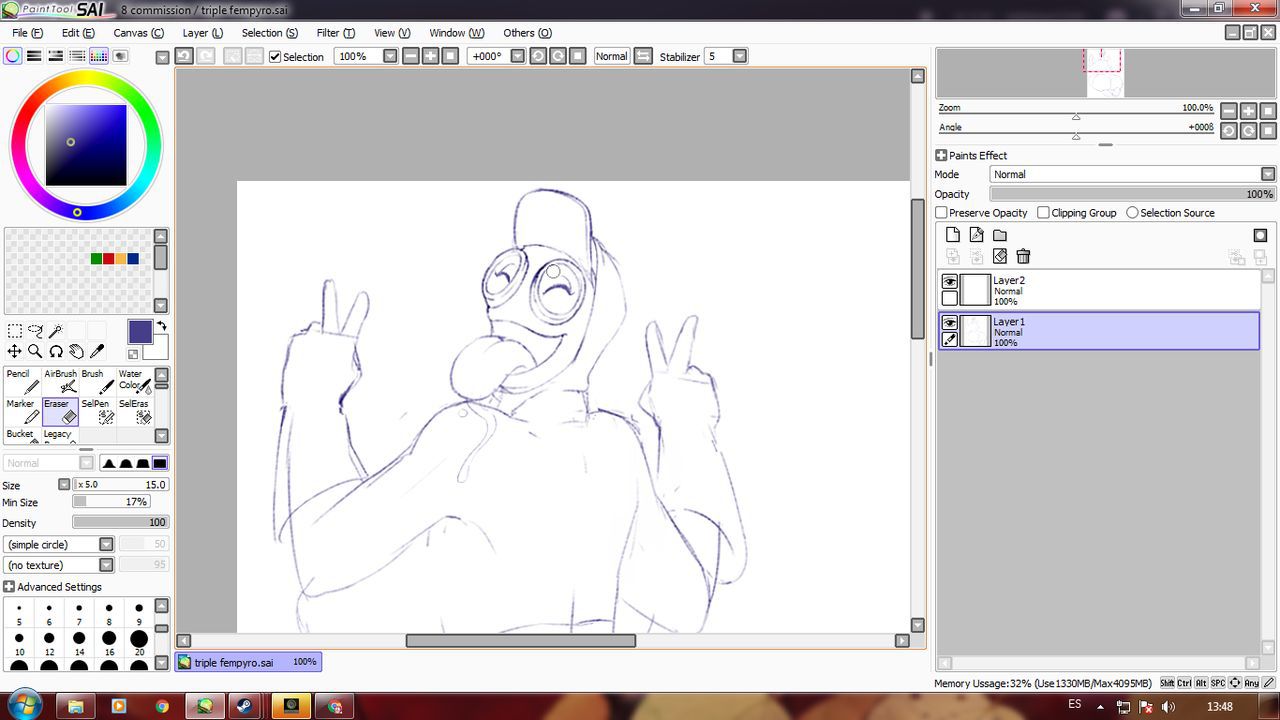
Task: Create a new layer folder
Action: tap(999, 235)
